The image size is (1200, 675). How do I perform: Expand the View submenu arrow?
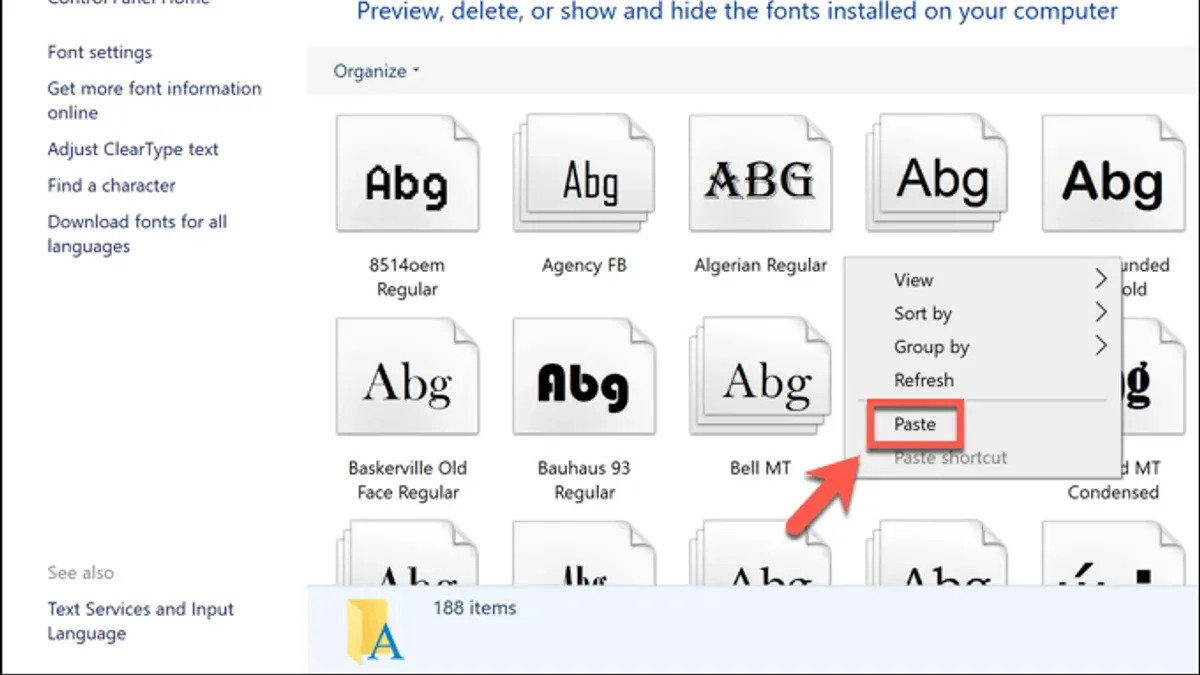point(1101,279)
